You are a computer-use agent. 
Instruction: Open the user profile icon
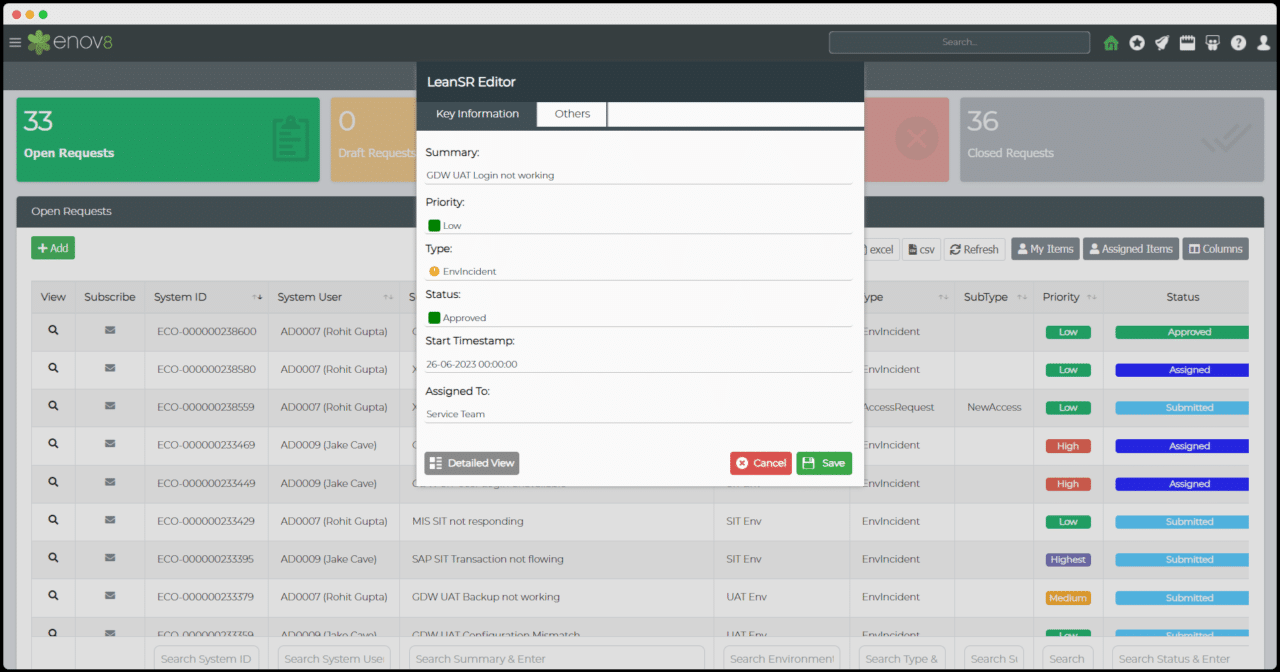pyautogui.click(x=1262, y=42)
